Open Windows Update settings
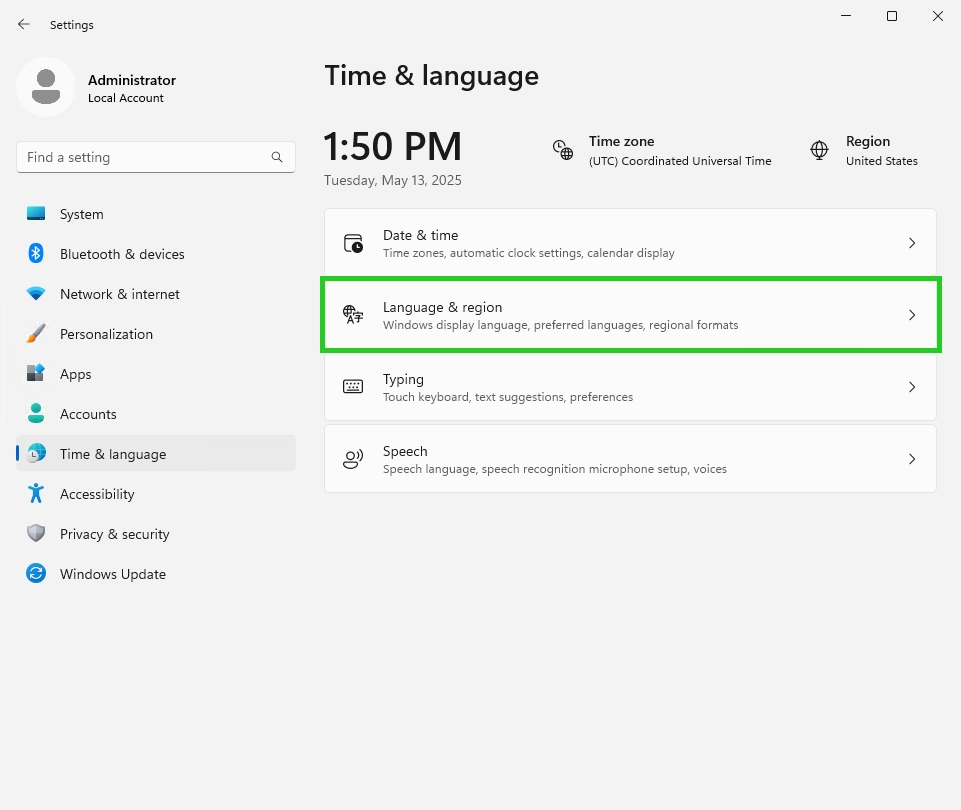 (x=113, y=574)
